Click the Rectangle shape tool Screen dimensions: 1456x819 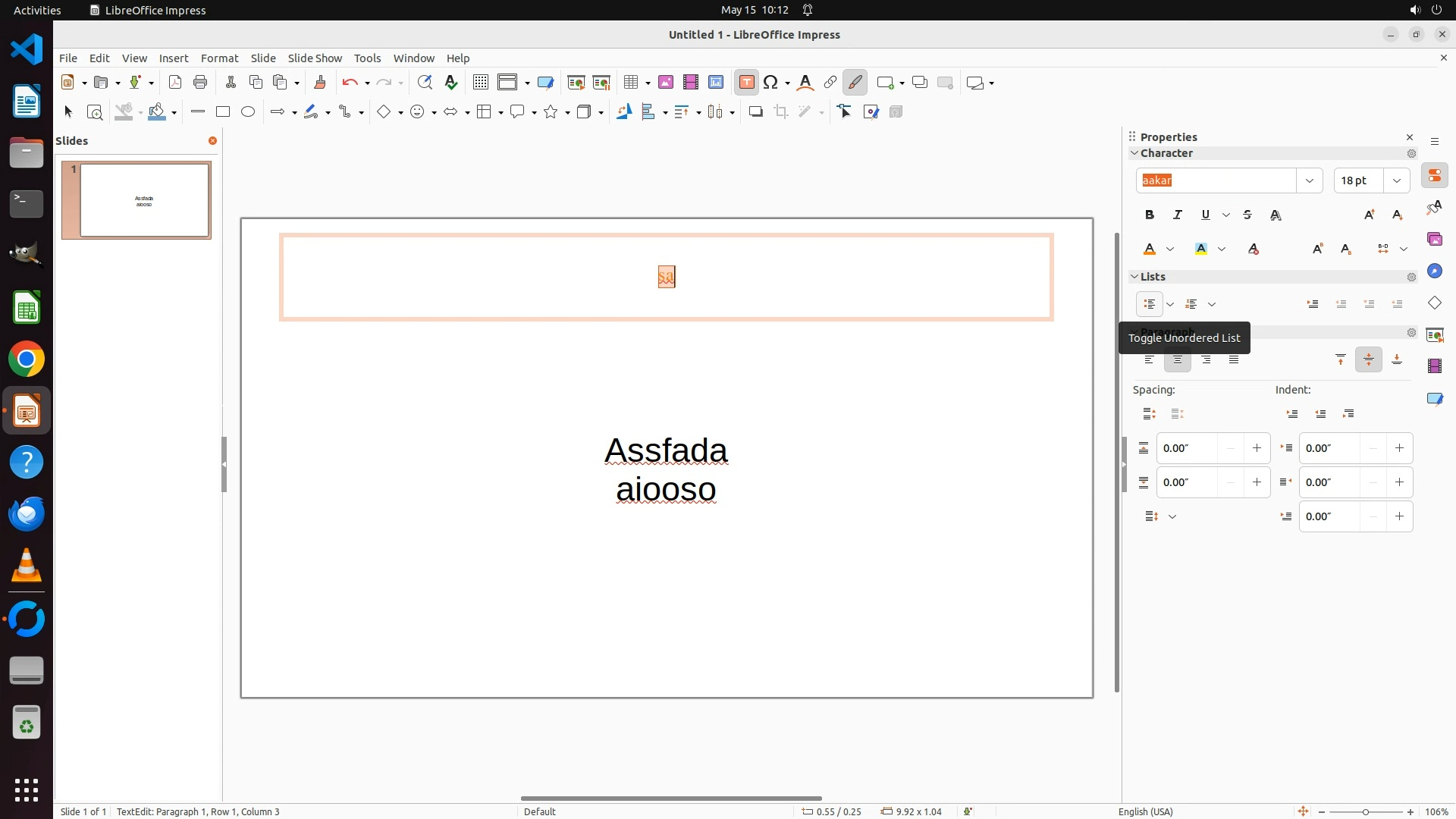(223, 112)
